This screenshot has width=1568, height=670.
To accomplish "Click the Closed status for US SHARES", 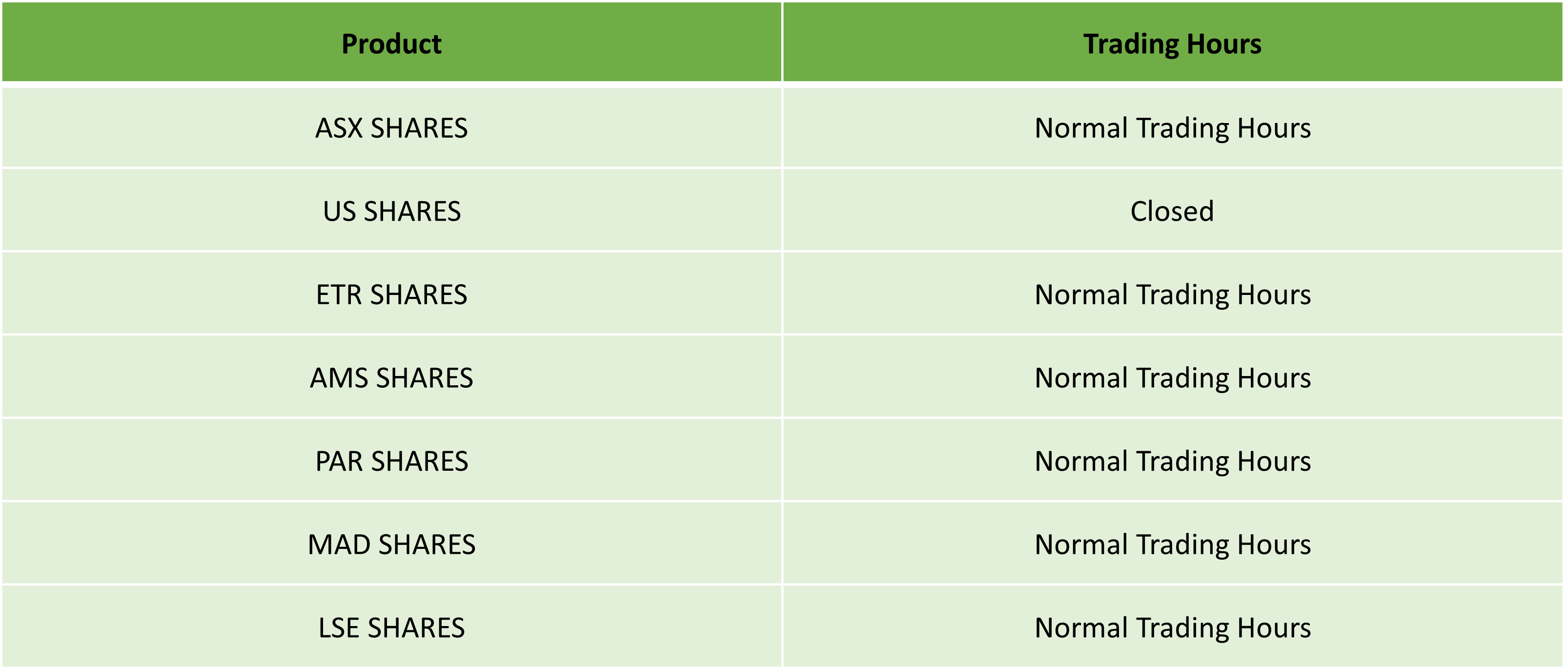I will pyautogui.click(x=1172, y=211).
